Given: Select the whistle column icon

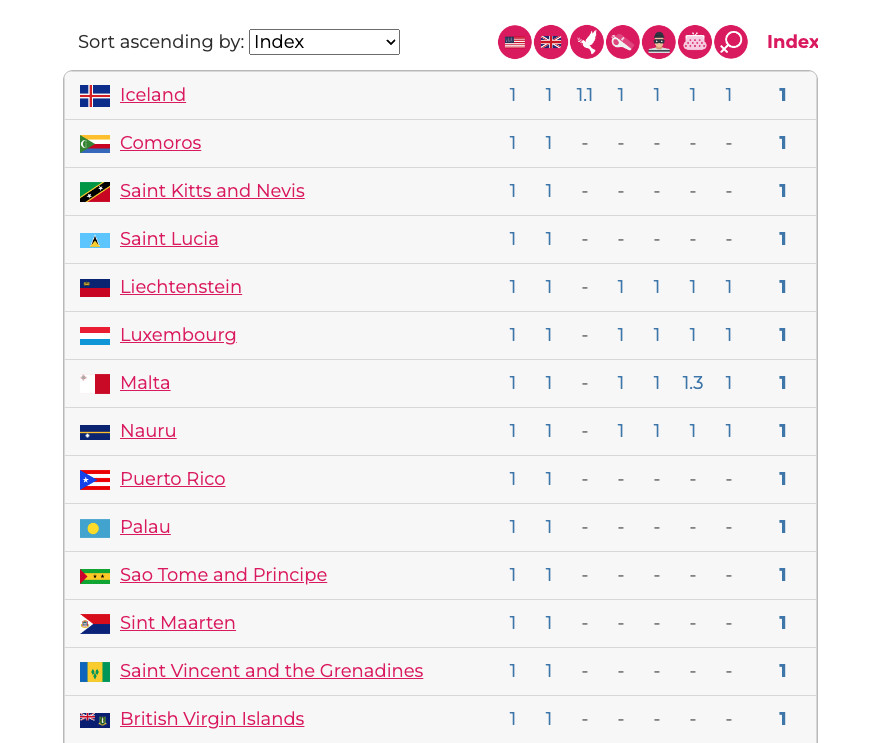Looking at the screenshot, I should (622, 42).
